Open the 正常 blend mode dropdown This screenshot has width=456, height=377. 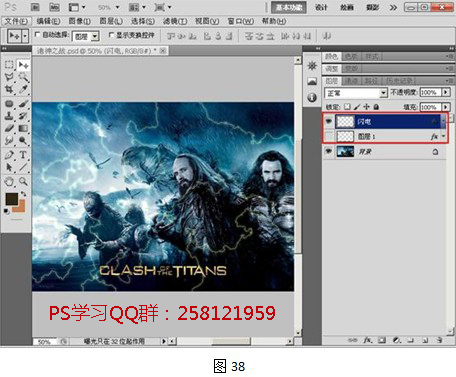pos(383,93)
